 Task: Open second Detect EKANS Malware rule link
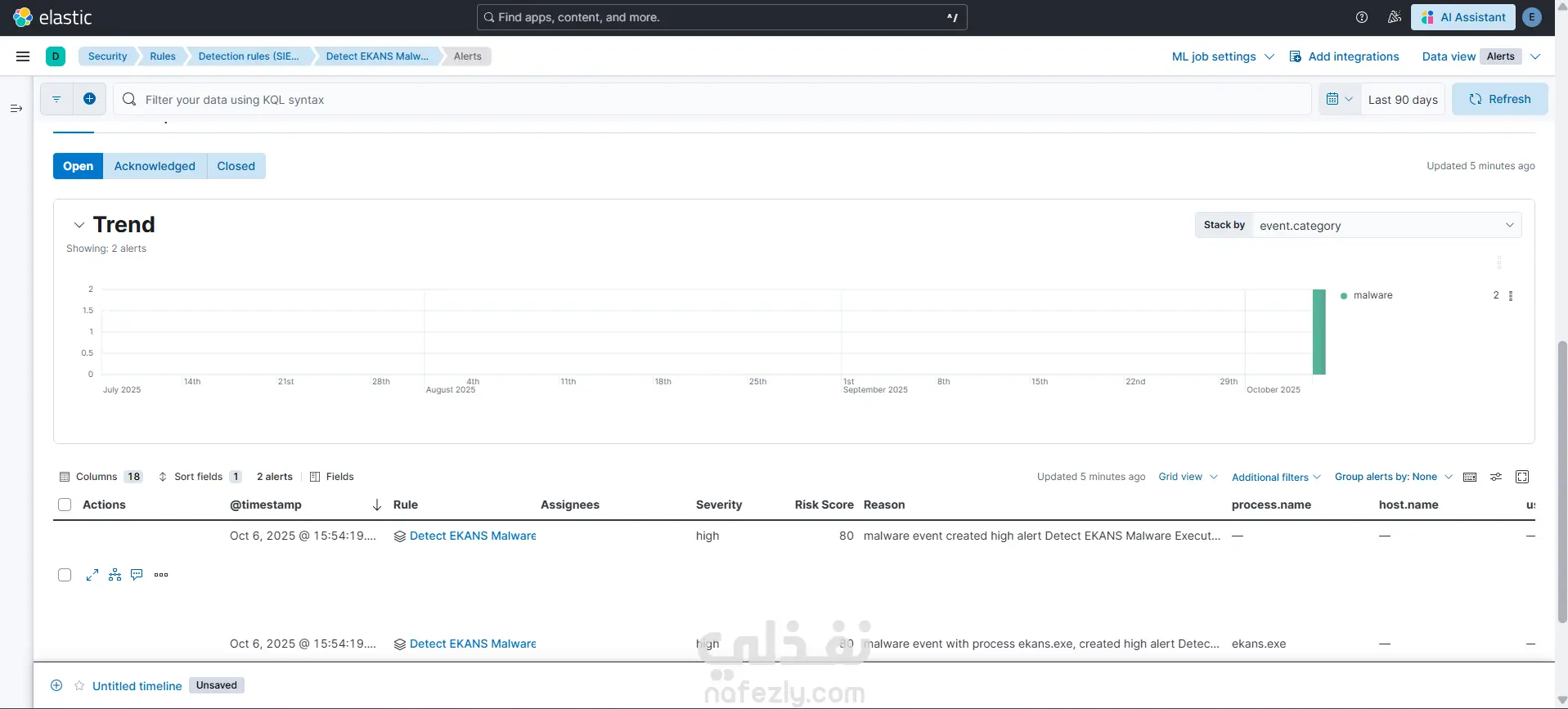point(473,644)
